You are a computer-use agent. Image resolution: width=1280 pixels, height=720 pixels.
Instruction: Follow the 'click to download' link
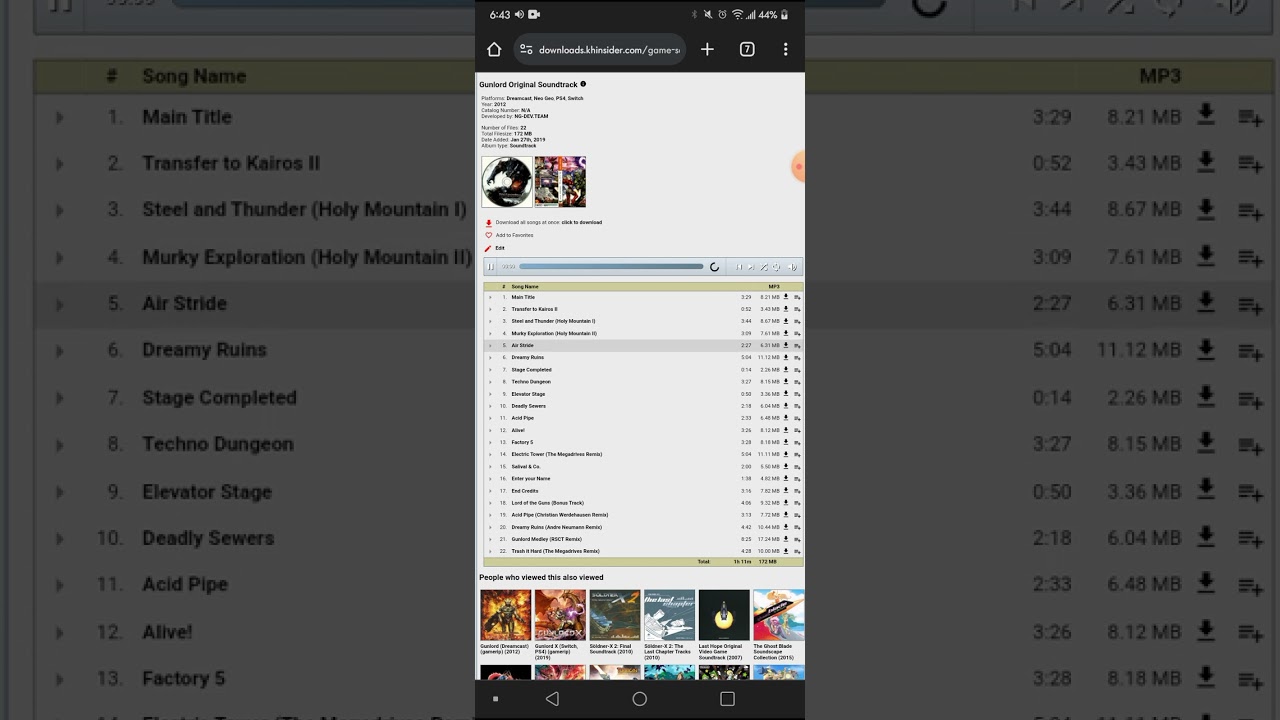(x=581, y=223)
